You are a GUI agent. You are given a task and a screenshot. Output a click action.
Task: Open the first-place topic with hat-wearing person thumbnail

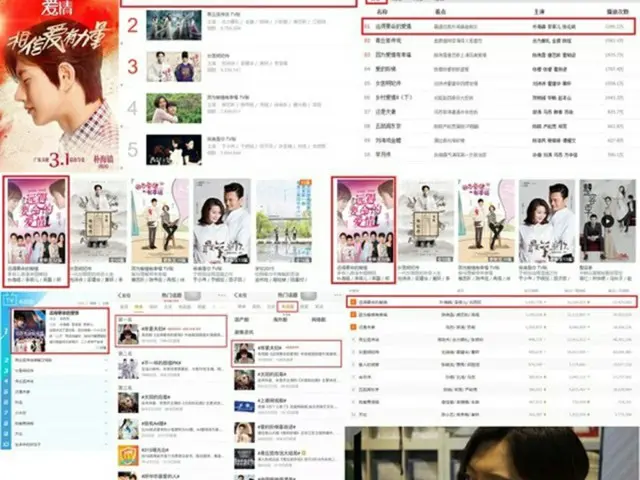coord(171,331)
